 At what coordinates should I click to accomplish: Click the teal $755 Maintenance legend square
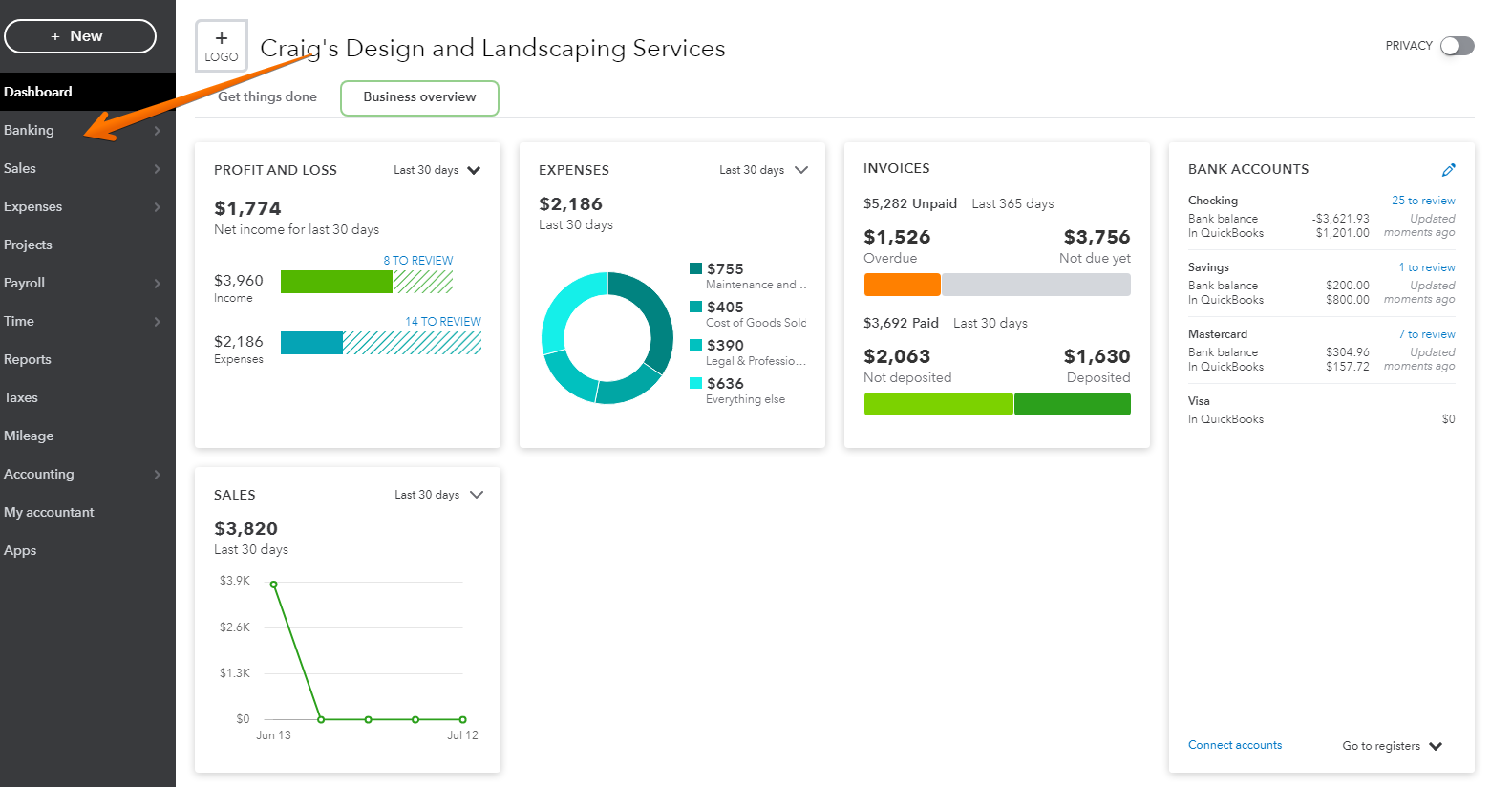[x=696, y=268]
